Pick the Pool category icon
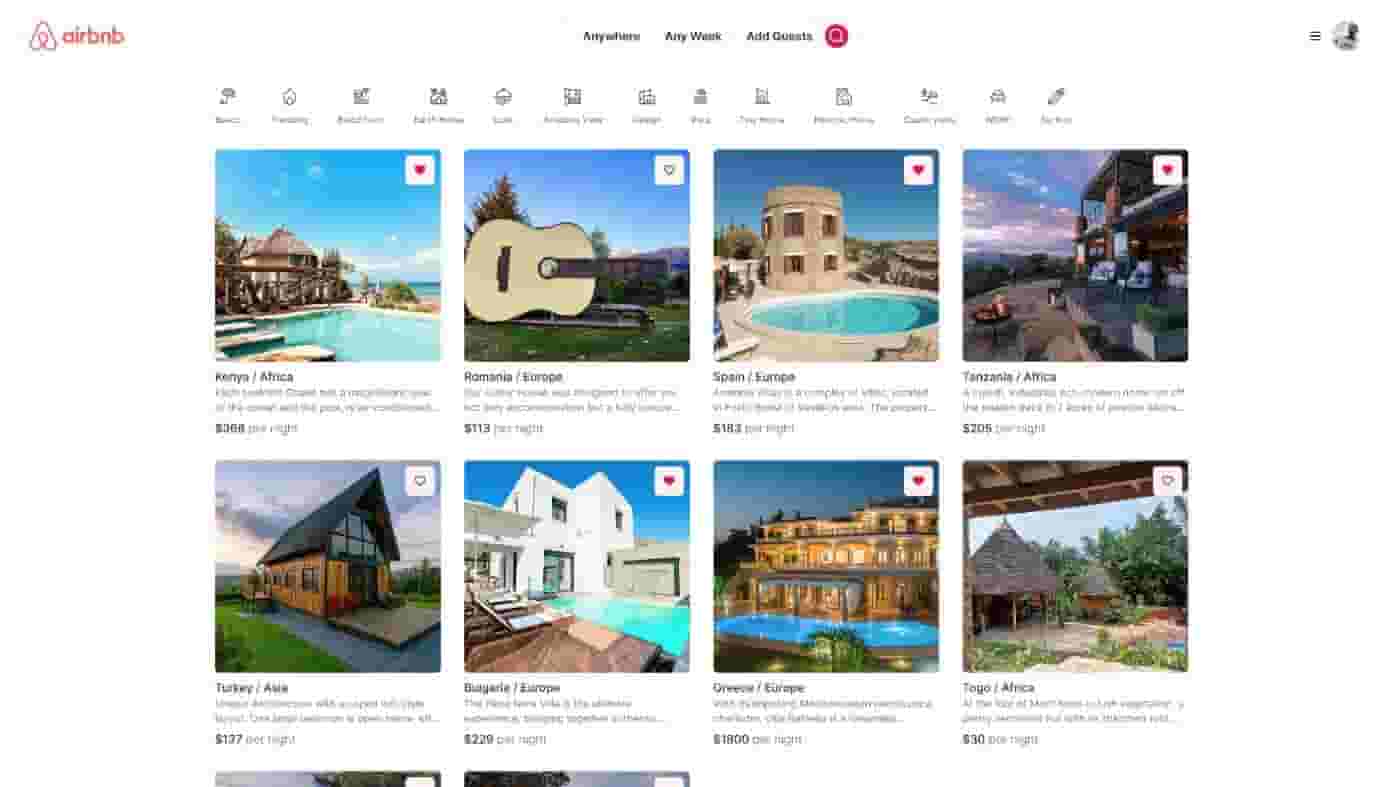 pyautogui.click(x=700, y=97)
